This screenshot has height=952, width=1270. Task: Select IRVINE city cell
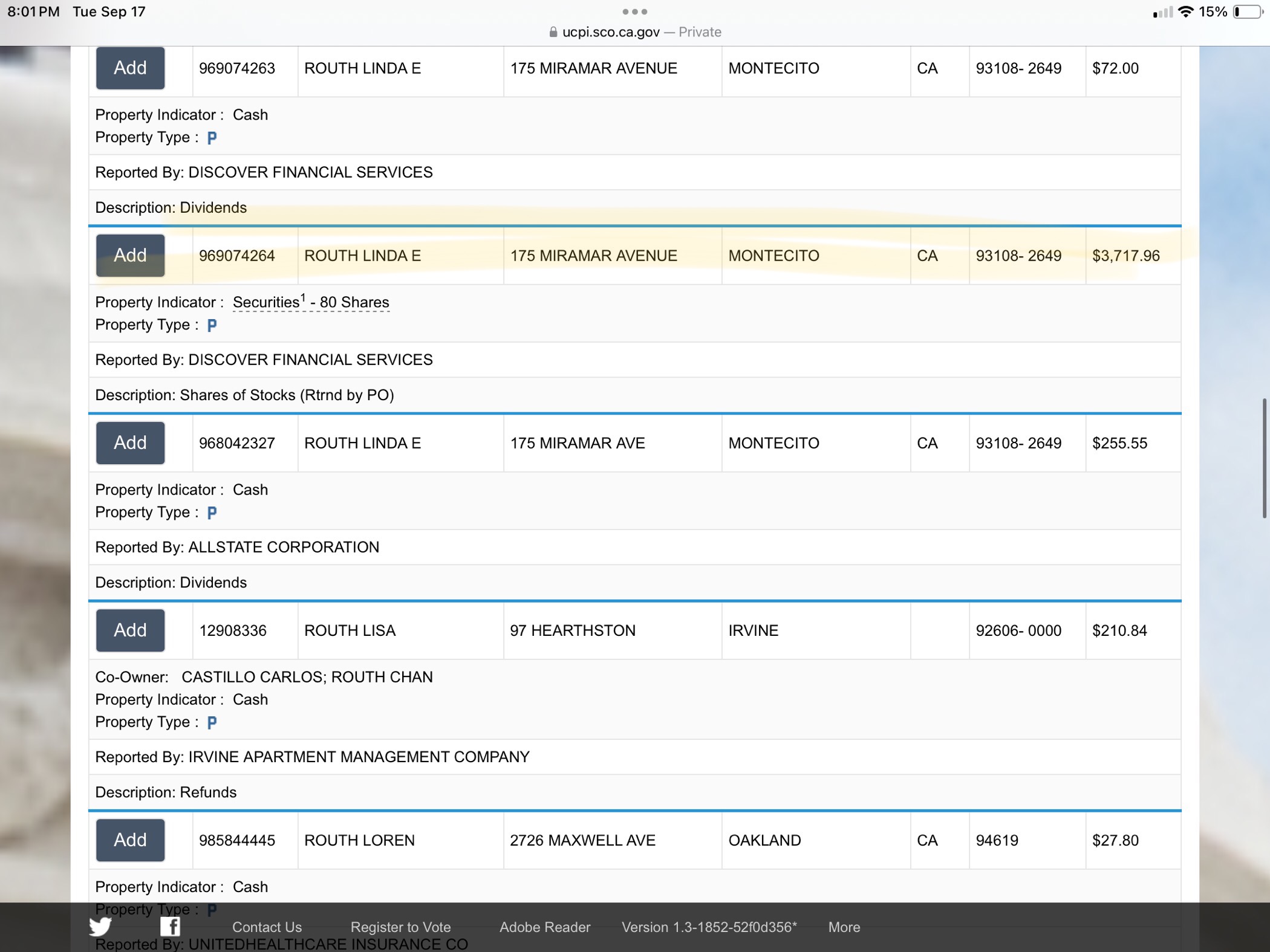(816, 630)
